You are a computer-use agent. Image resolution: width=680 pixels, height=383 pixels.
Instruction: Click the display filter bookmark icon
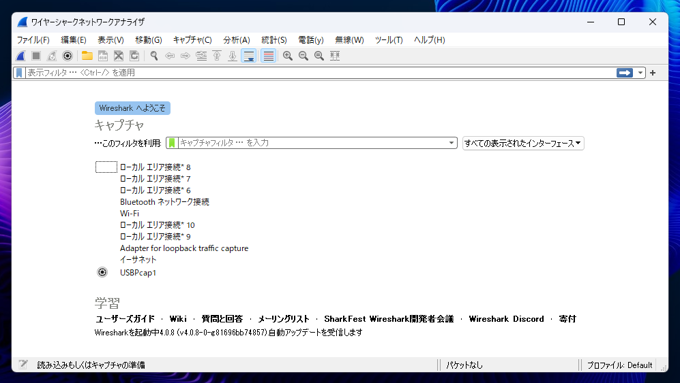pos(19,73)
